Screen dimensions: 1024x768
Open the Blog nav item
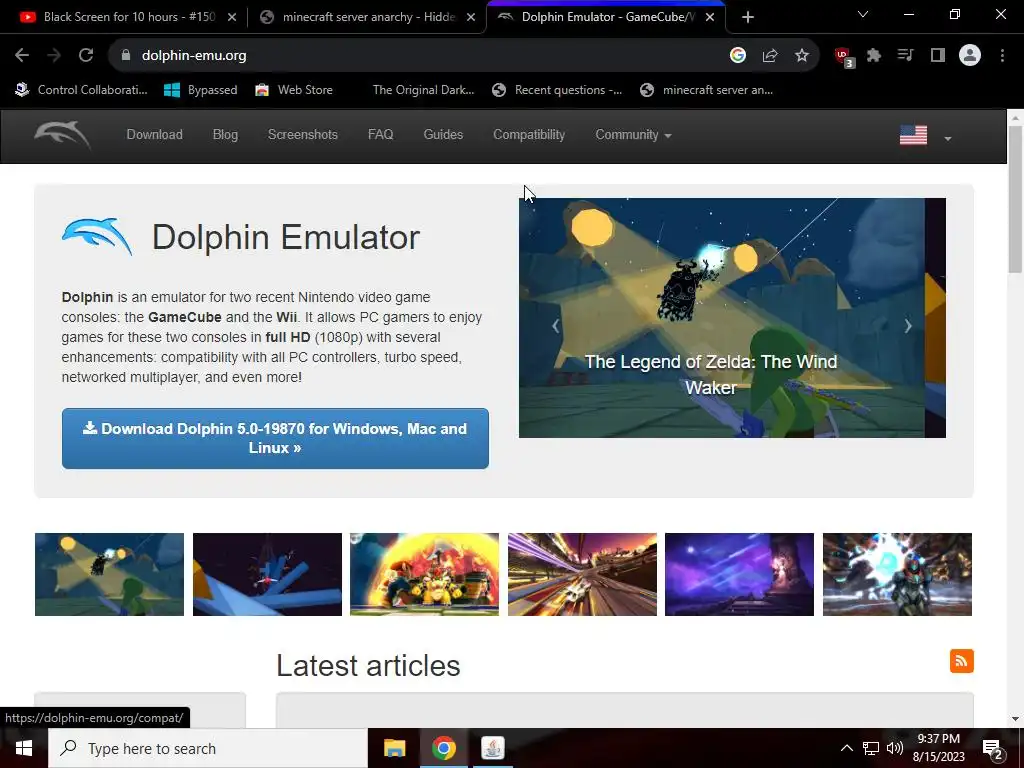[225, 135]
